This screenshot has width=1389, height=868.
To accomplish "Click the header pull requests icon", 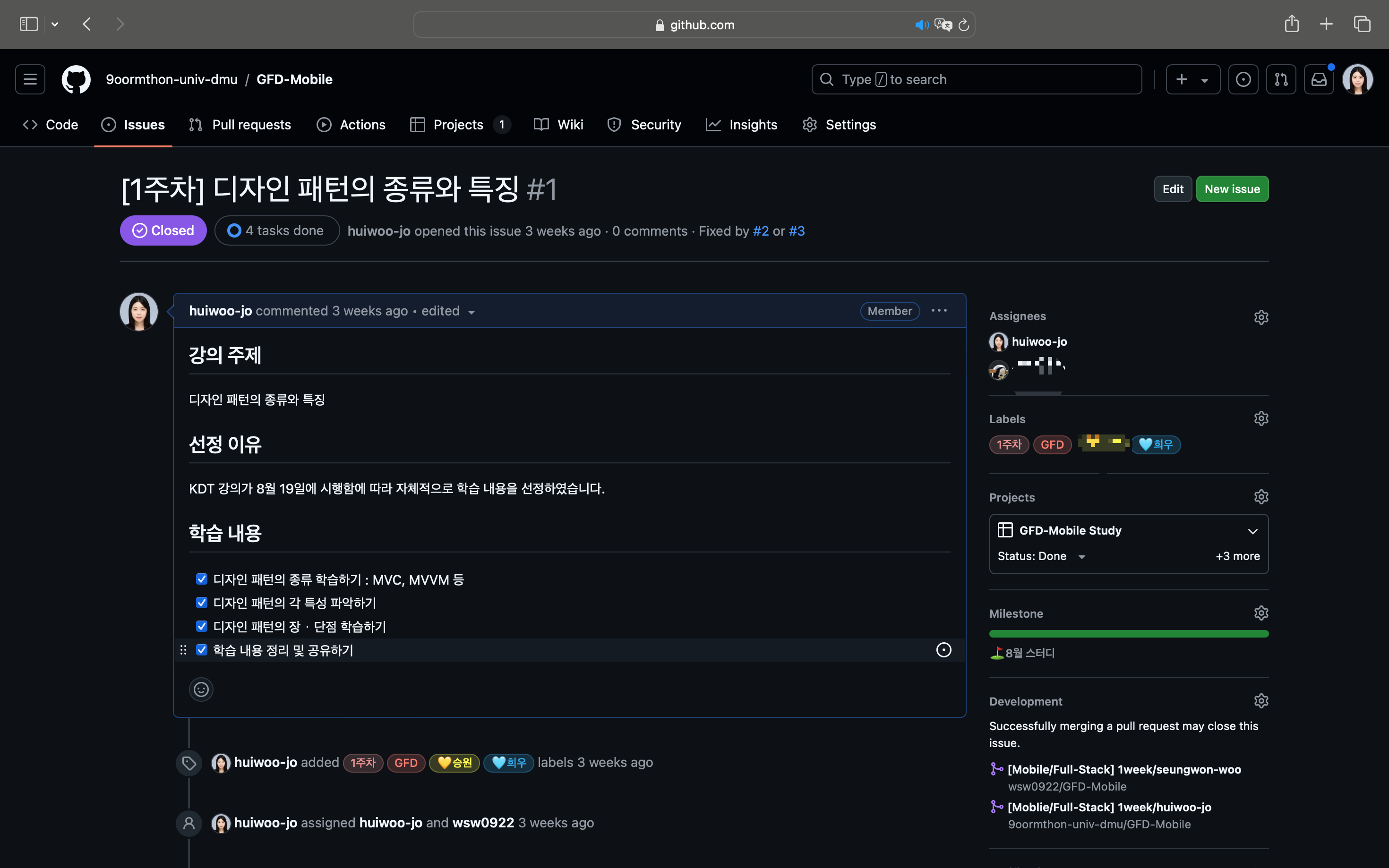I will pos(1280,79).
